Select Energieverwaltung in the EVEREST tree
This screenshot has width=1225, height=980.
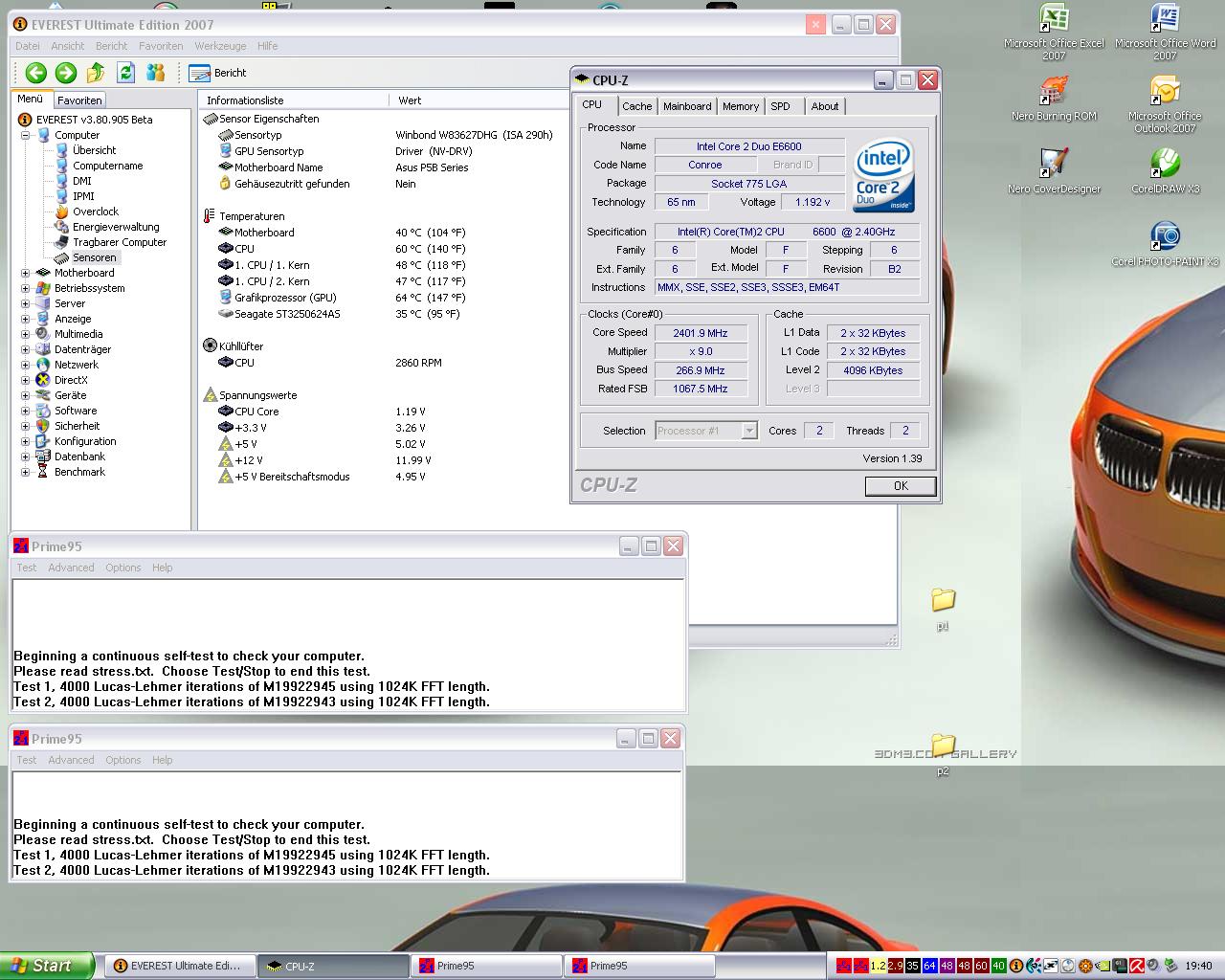point(116,227)
